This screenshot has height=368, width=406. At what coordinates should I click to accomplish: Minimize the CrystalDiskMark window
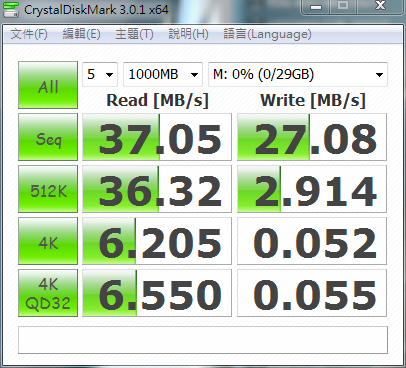[316, 6]
